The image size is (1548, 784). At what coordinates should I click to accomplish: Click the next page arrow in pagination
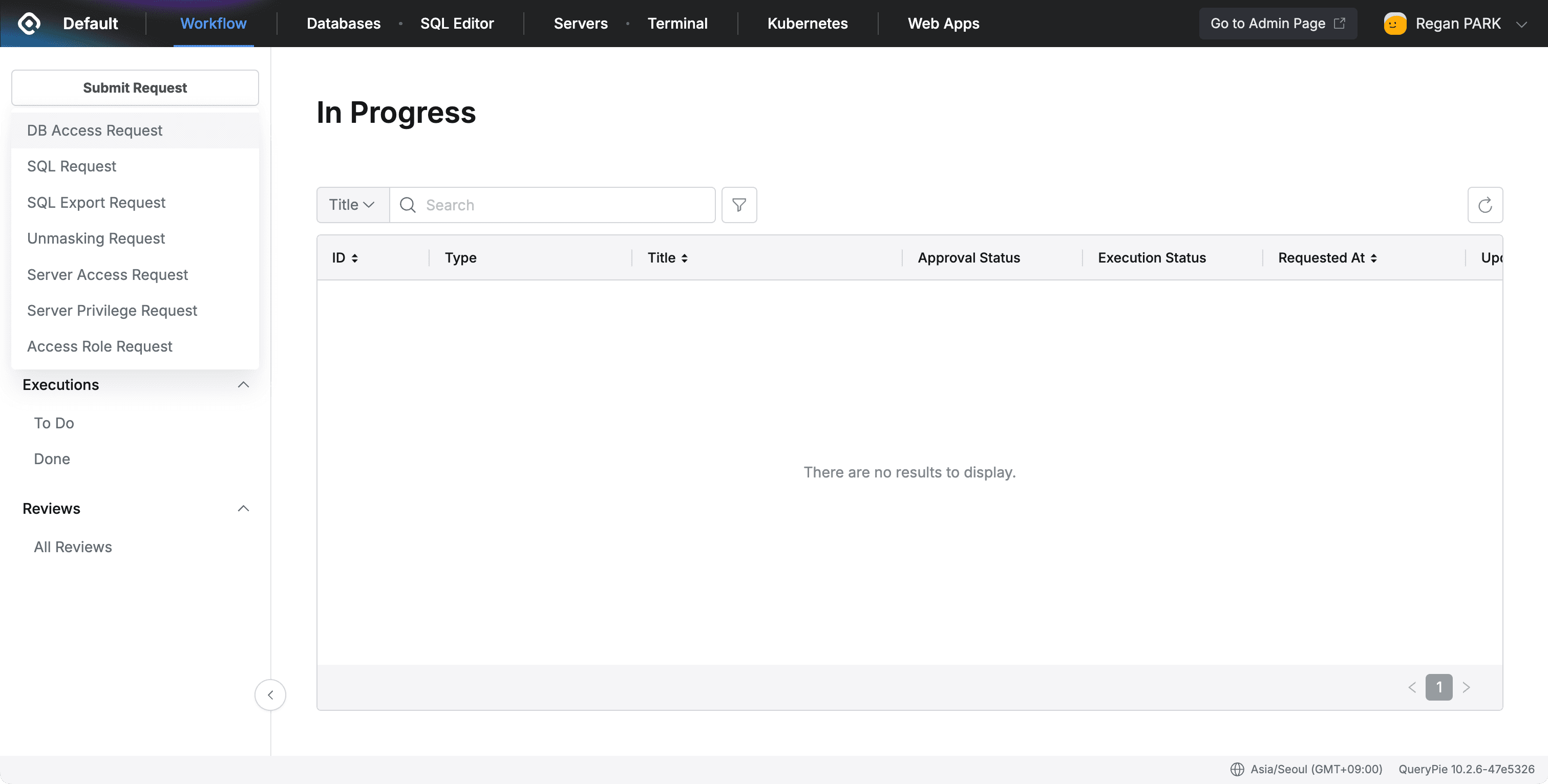1468,687
